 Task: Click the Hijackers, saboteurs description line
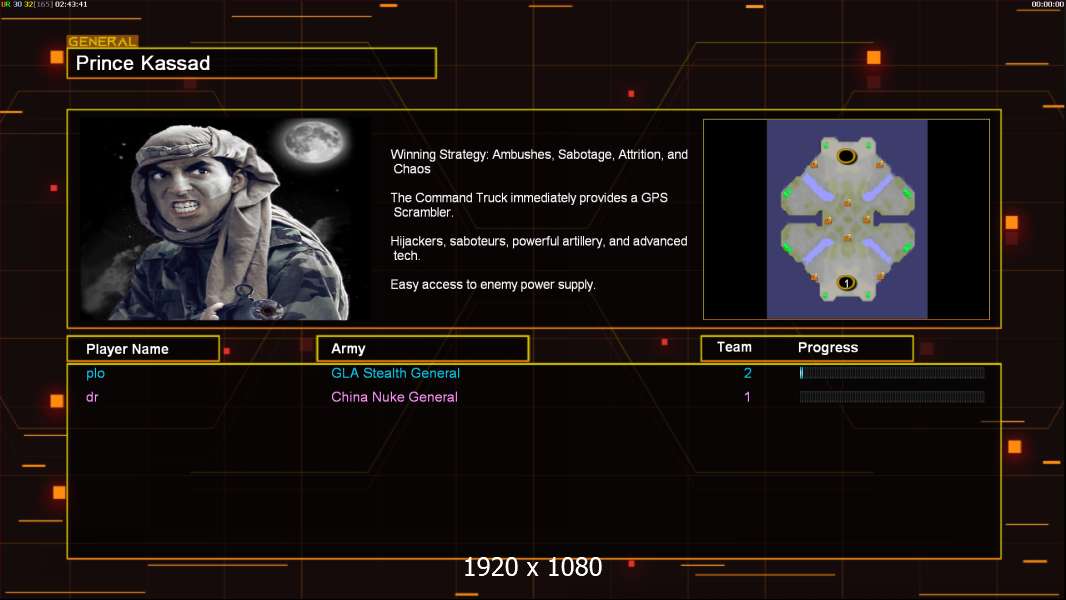coord(538,248)
